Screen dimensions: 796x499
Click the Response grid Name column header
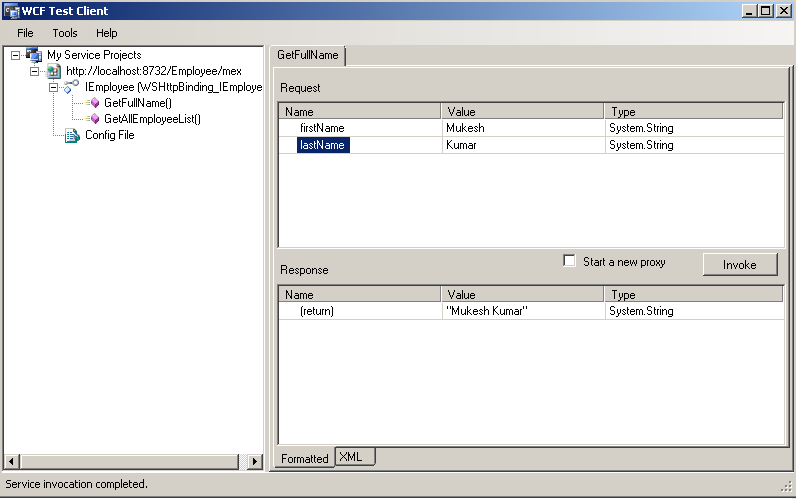360,294
